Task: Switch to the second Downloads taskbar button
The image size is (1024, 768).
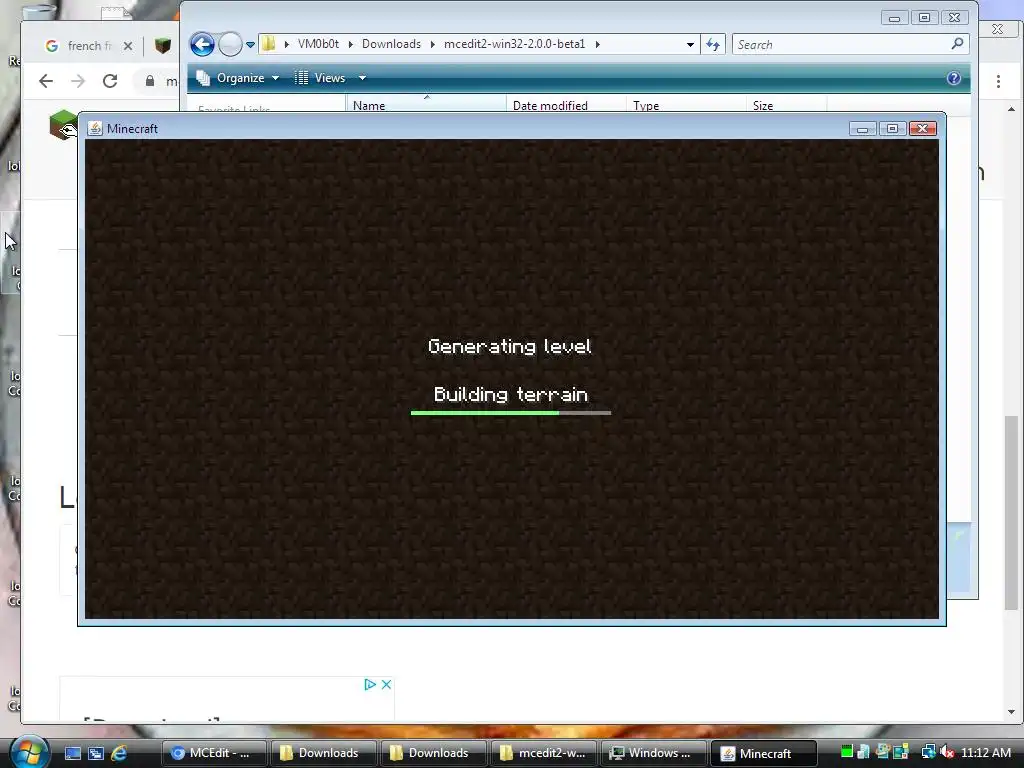Action: tap(433, 753)
